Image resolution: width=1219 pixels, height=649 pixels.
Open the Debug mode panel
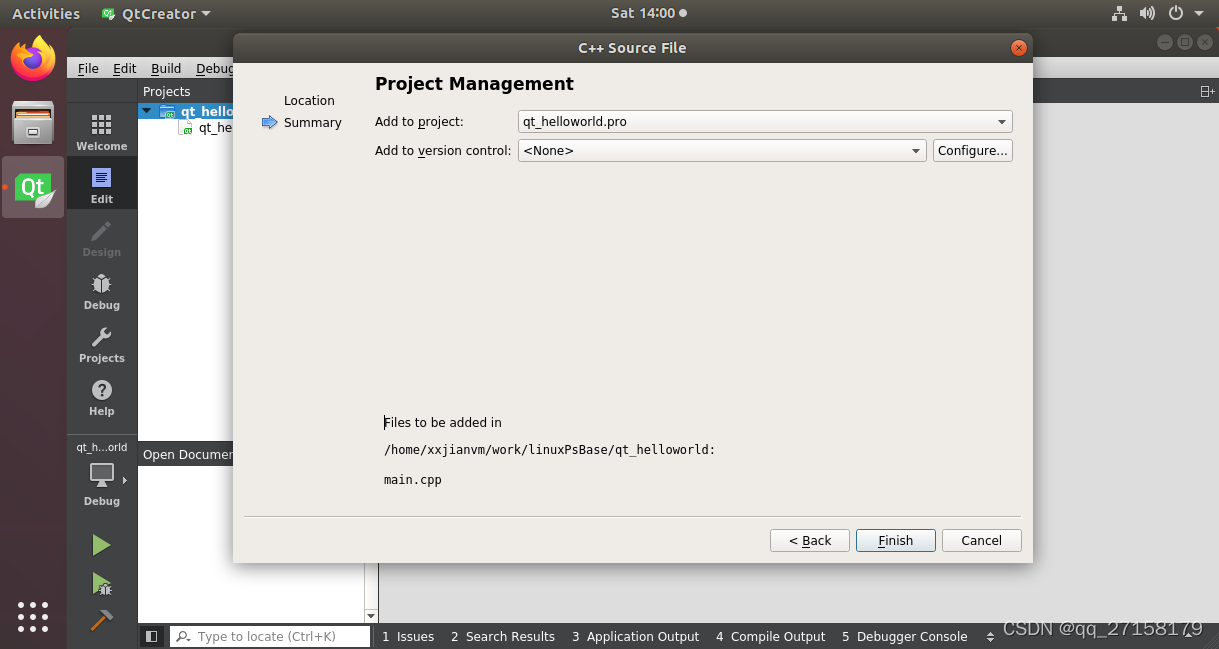[101, 290]
